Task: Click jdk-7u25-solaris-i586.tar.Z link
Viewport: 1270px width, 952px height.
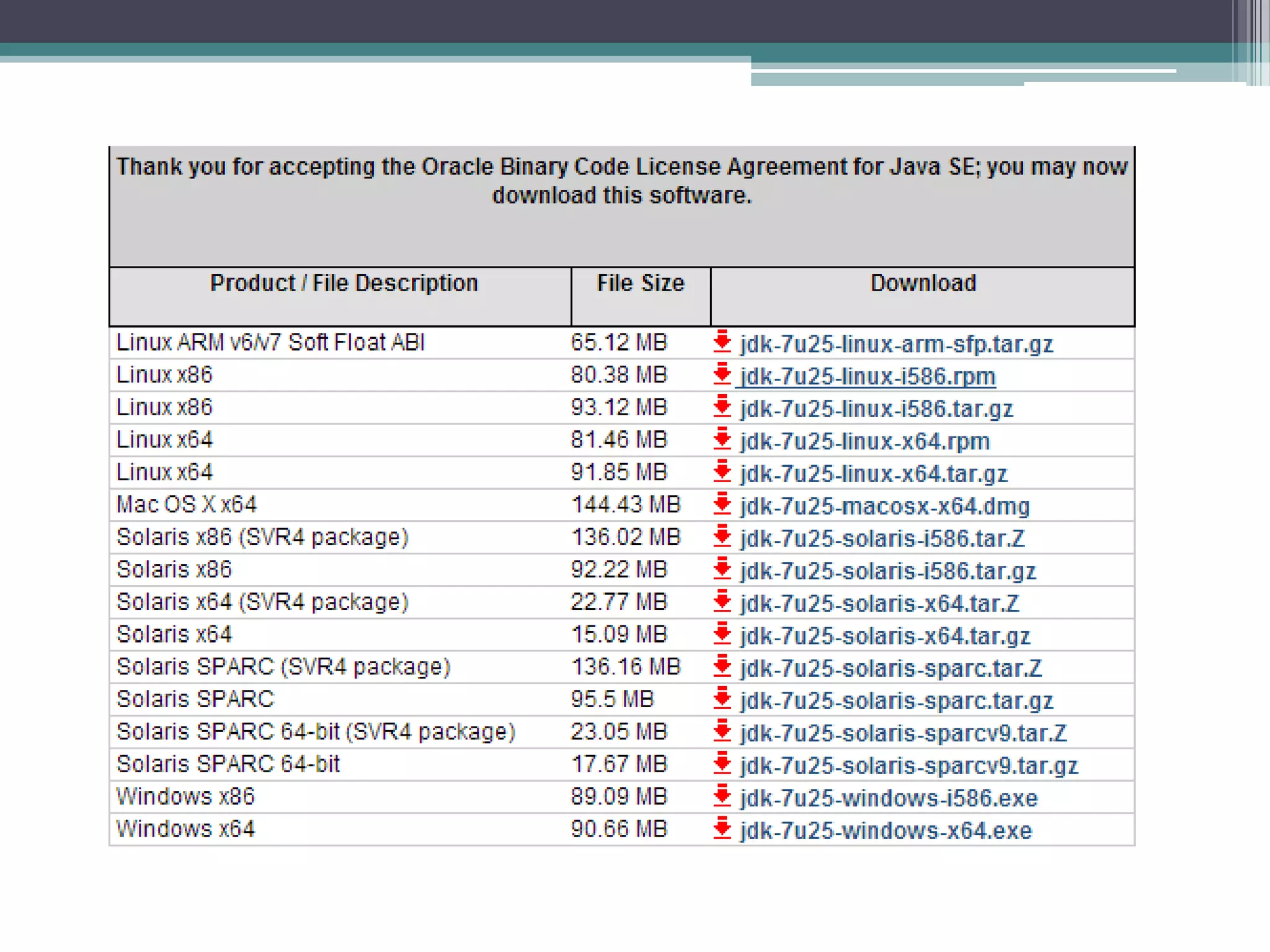Action: click(x=882, y=539)
